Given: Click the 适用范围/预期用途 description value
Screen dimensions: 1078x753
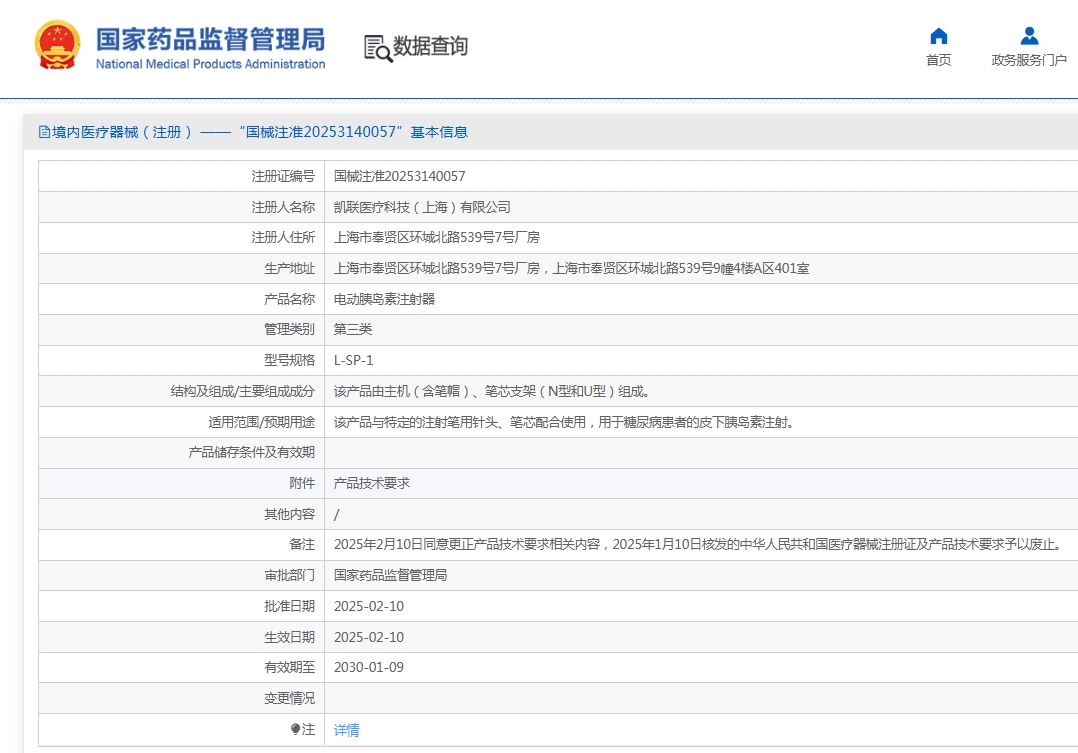Looking at the screenshot, I should coord(564,422).
